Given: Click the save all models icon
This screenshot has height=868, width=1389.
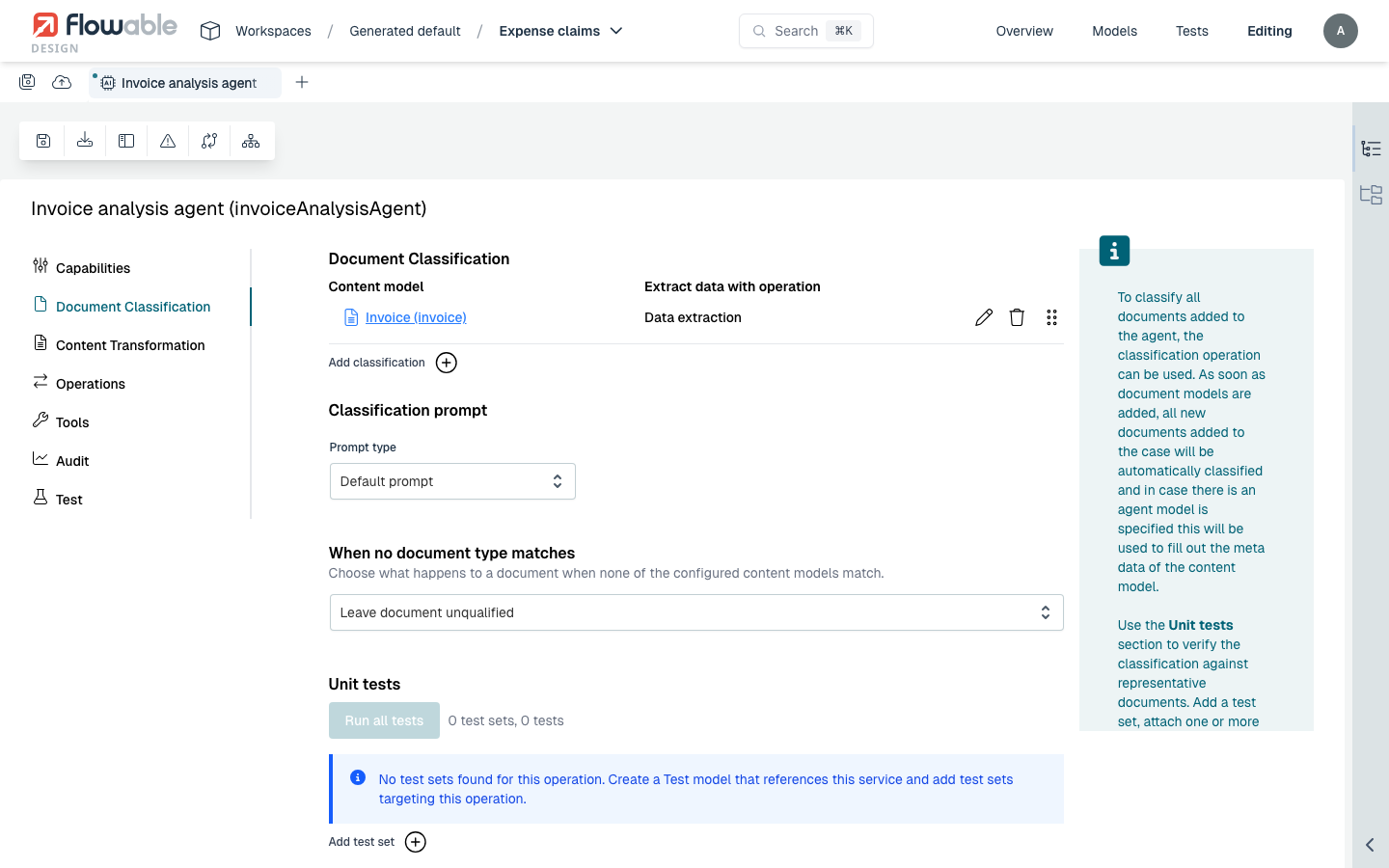Looking at the screenshot, I should point(27,82).
